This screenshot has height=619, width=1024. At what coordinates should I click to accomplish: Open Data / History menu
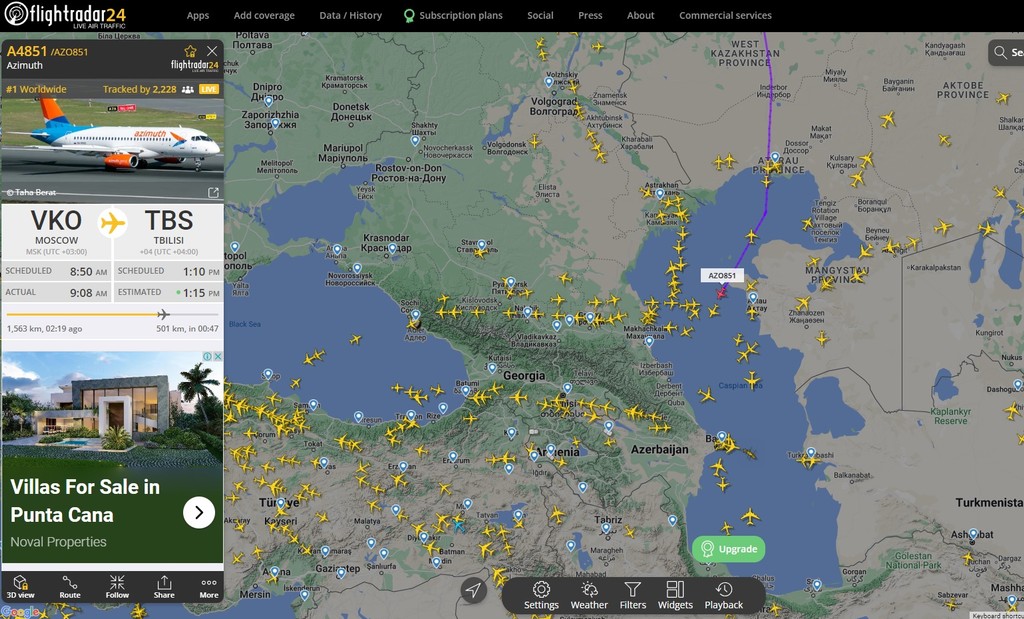(x=351, y=15)
